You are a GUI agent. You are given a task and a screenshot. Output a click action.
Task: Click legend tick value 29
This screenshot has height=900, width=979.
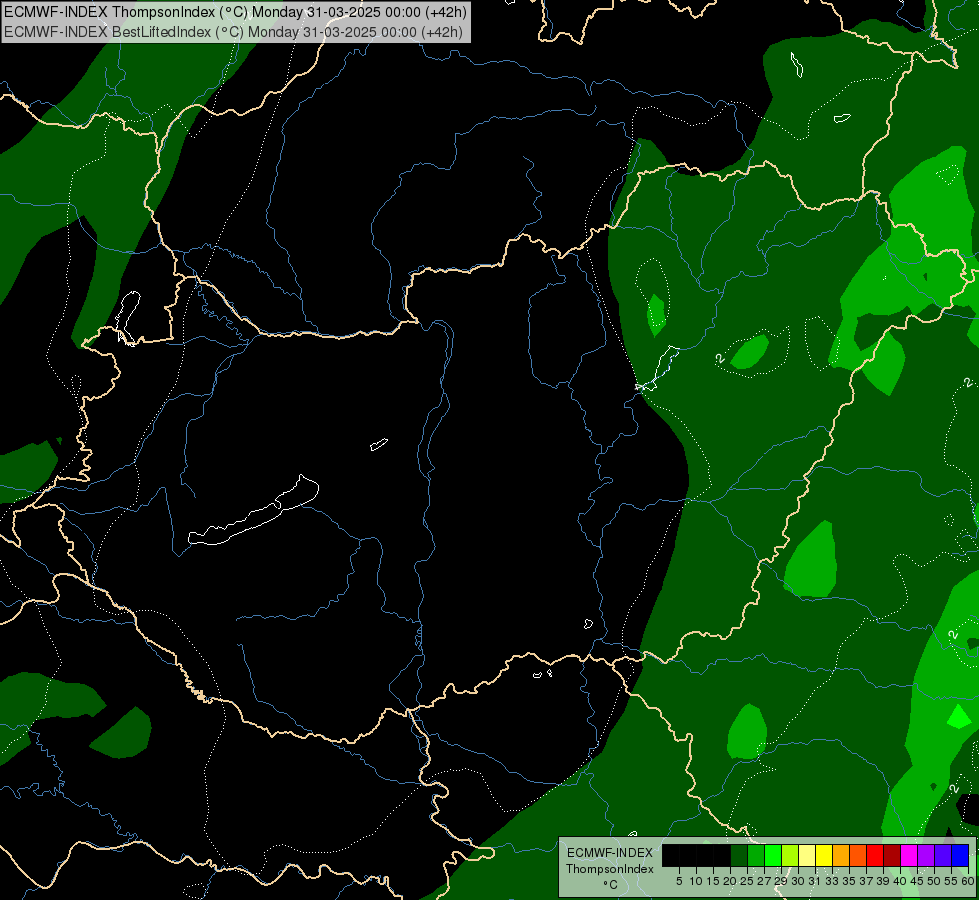(781, 881)
